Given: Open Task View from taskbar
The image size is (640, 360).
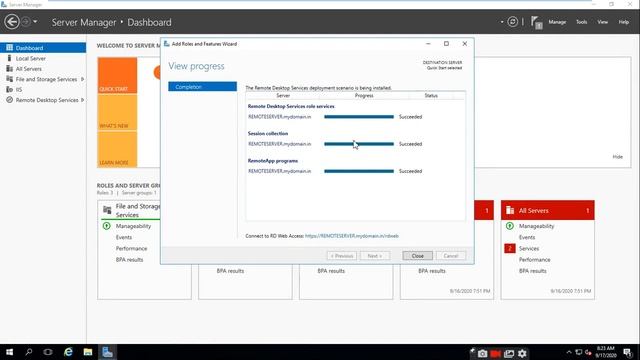Looking at the screenshot, I should [x=48, y=352].
